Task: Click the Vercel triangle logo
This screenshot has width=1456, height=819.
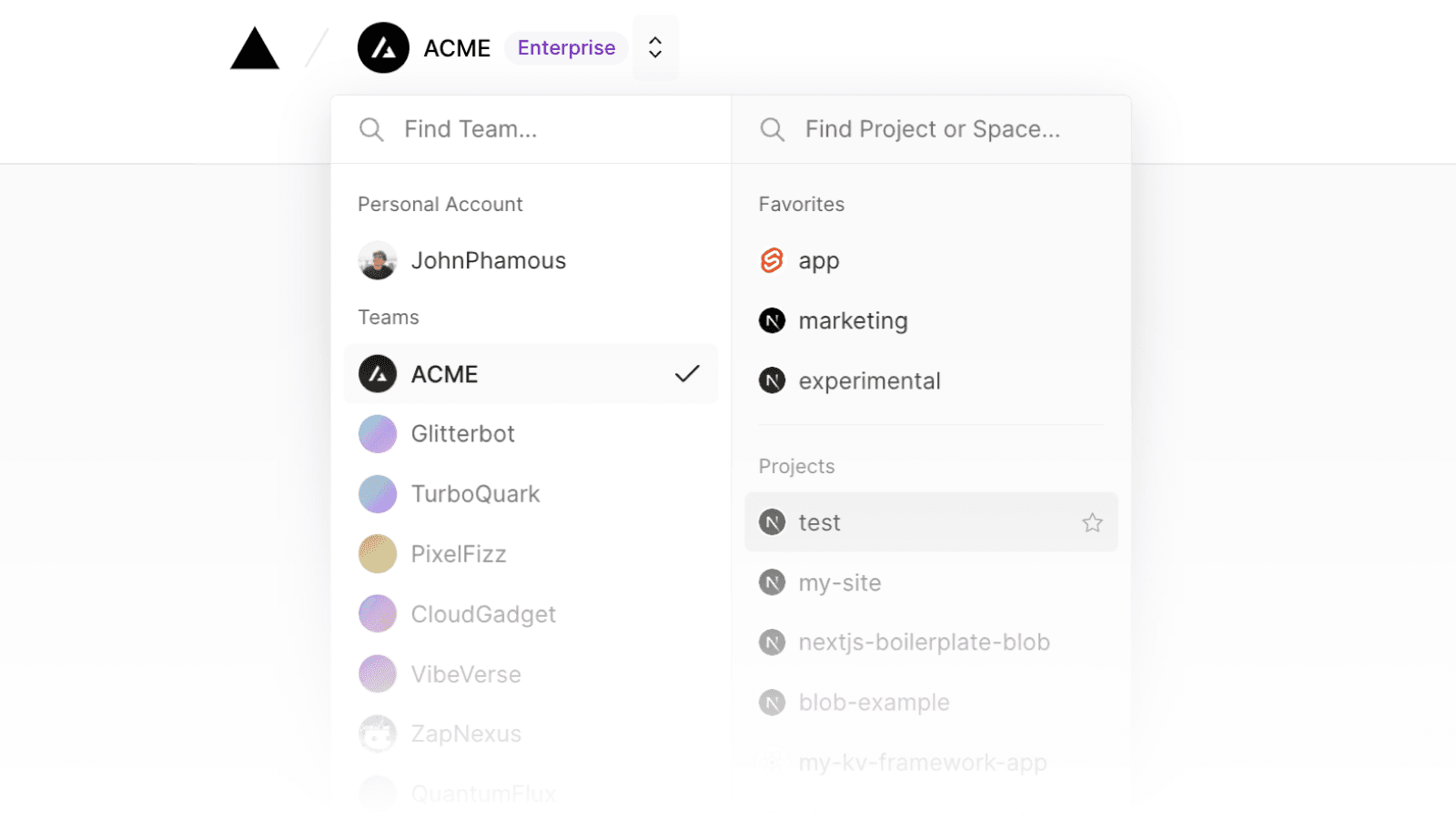Action: click(x=255, y=49)
